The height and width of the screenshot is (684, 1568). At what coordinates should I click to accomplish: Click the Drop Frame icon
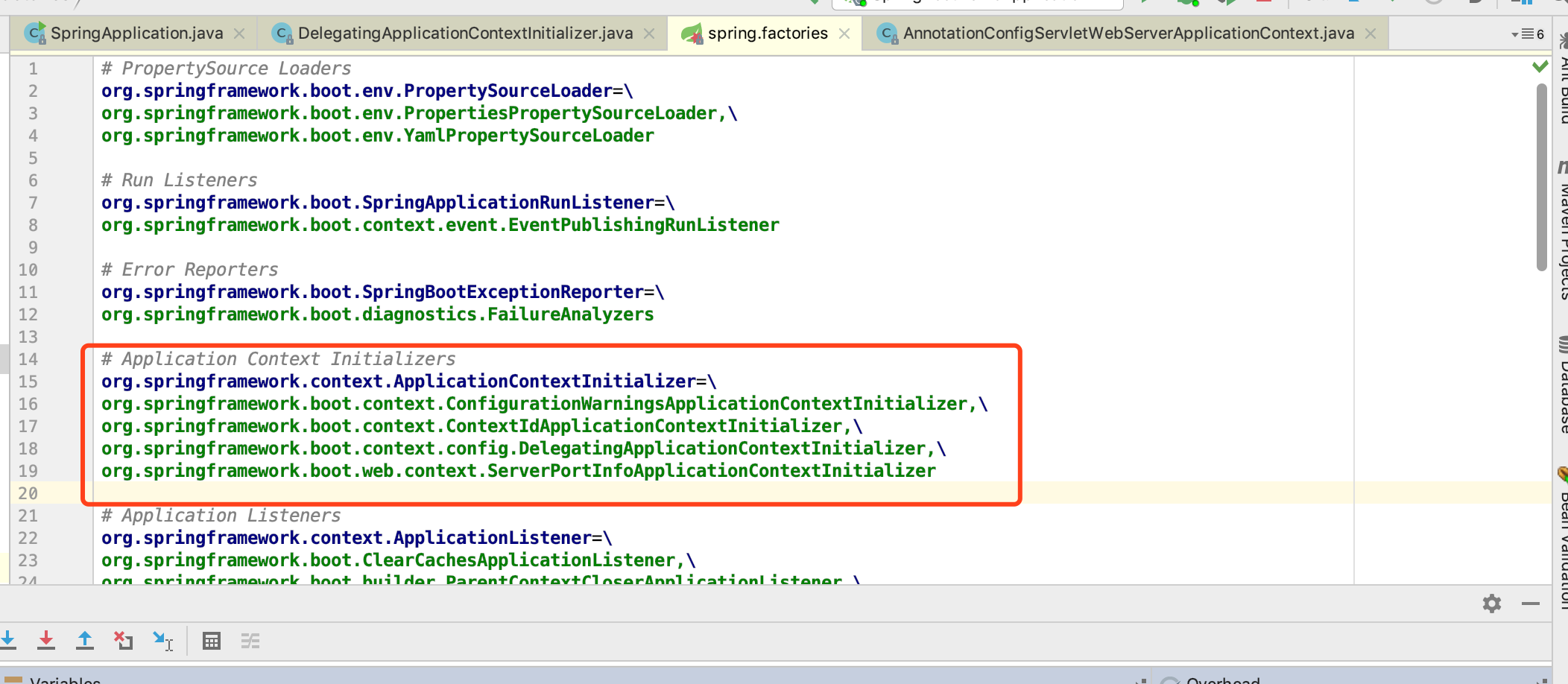pos(123,640)
